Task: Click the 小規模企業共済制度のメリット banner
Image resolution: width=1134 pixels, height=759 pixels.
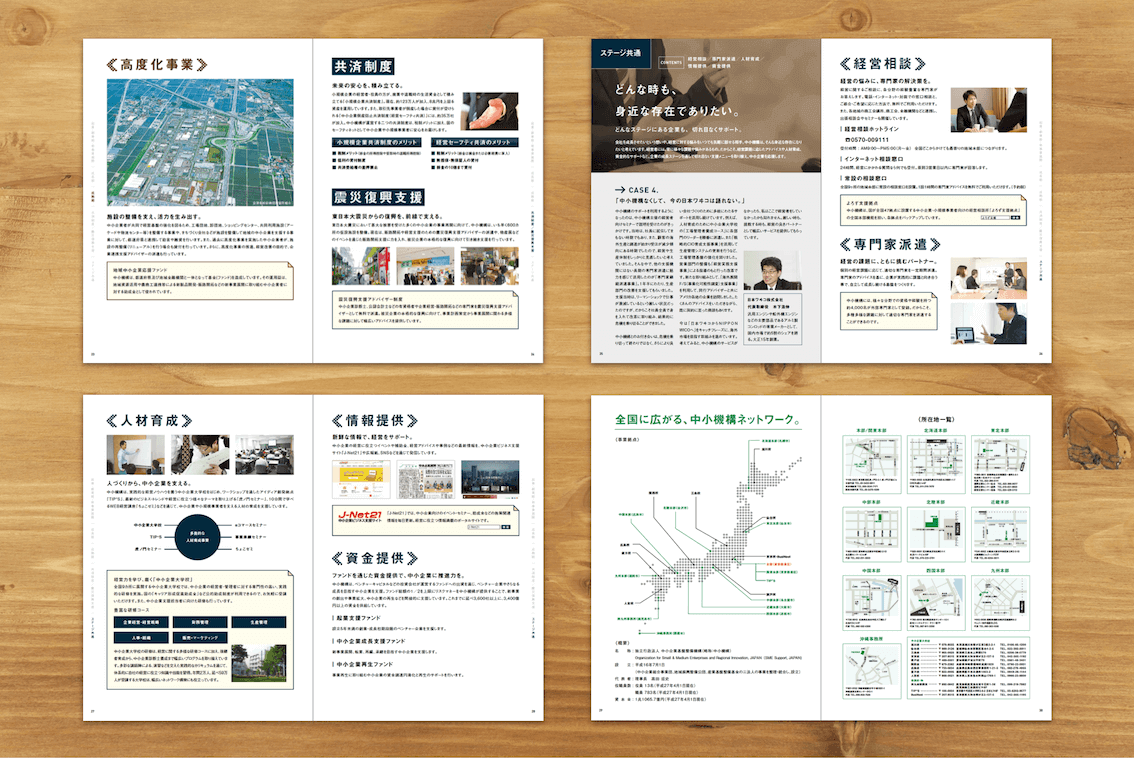Action: [x=376, y=143]
